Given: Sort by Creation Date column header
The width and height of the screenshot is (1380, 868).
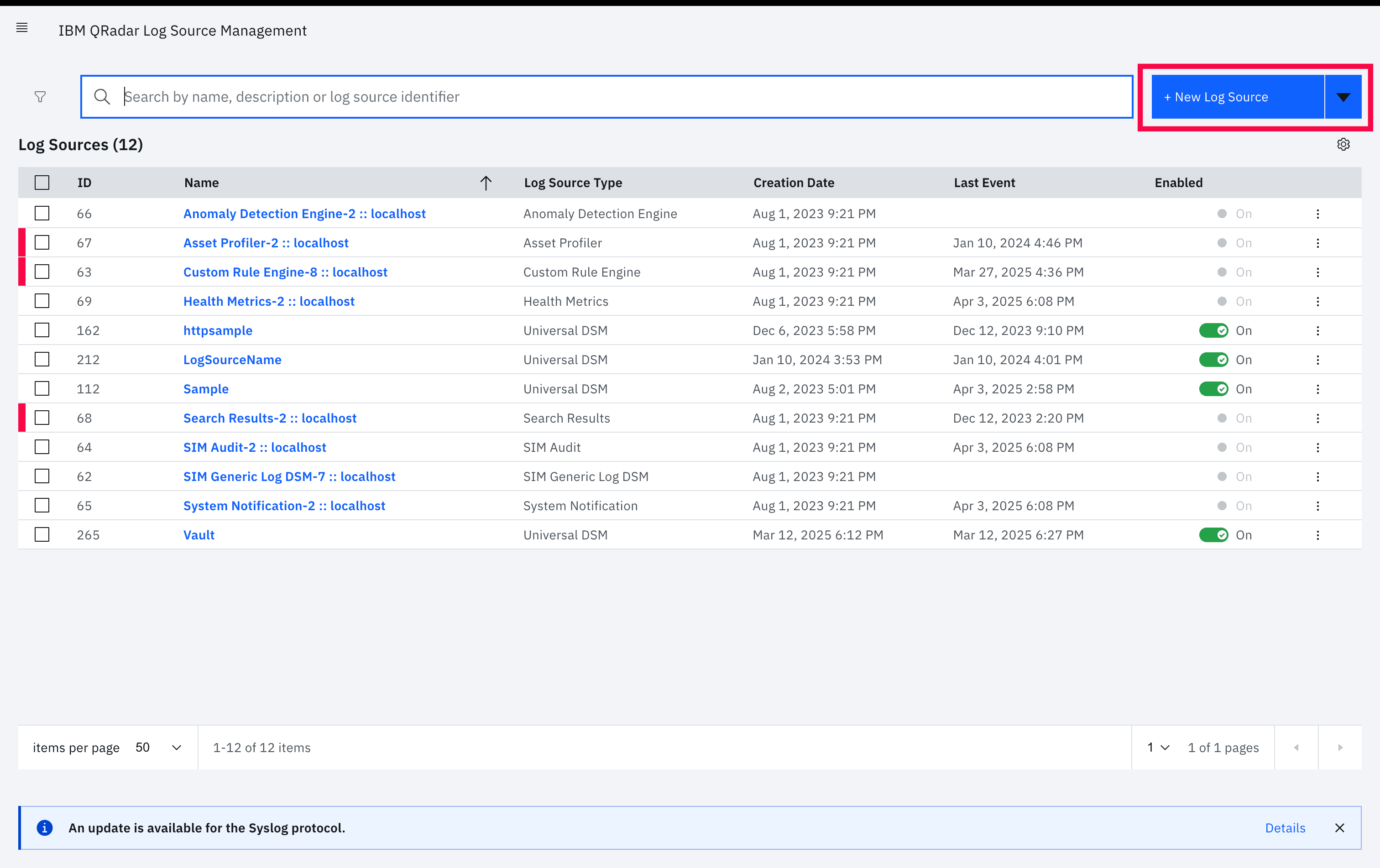Looking at the screenshot, I should pyautogui.click(x=793, y=183).
